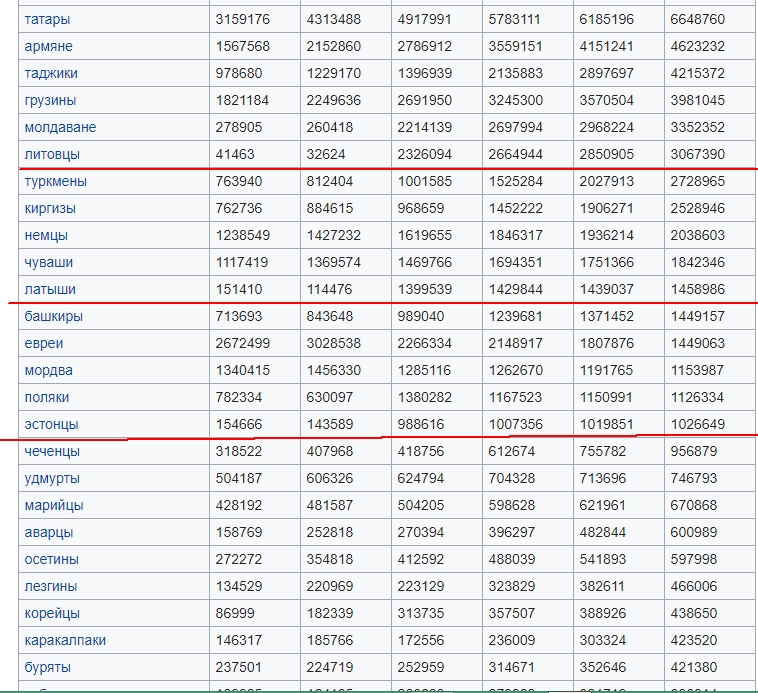Open the корейцы link

tap(52, 614)
